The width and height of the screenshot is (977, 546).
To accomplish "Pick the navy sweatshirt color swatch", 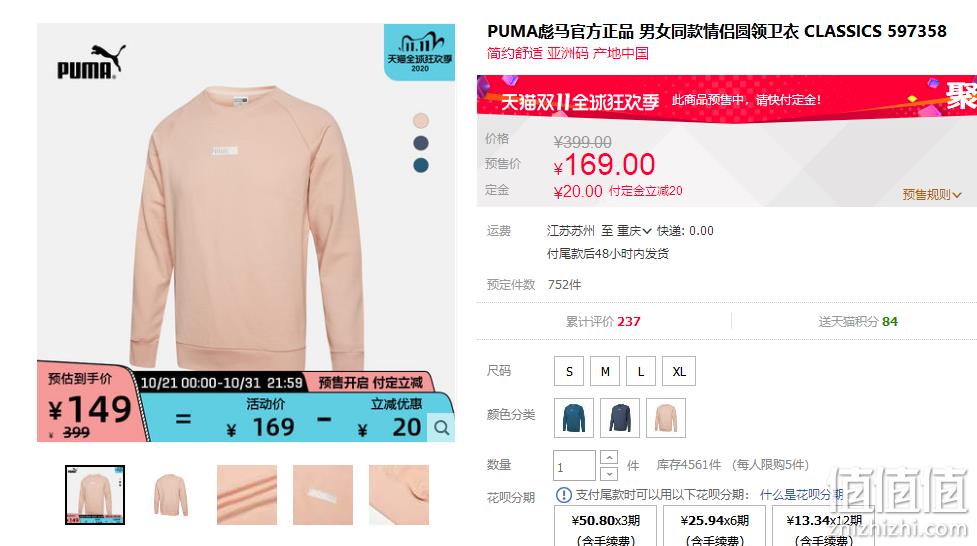I will (x=620, y=418).
